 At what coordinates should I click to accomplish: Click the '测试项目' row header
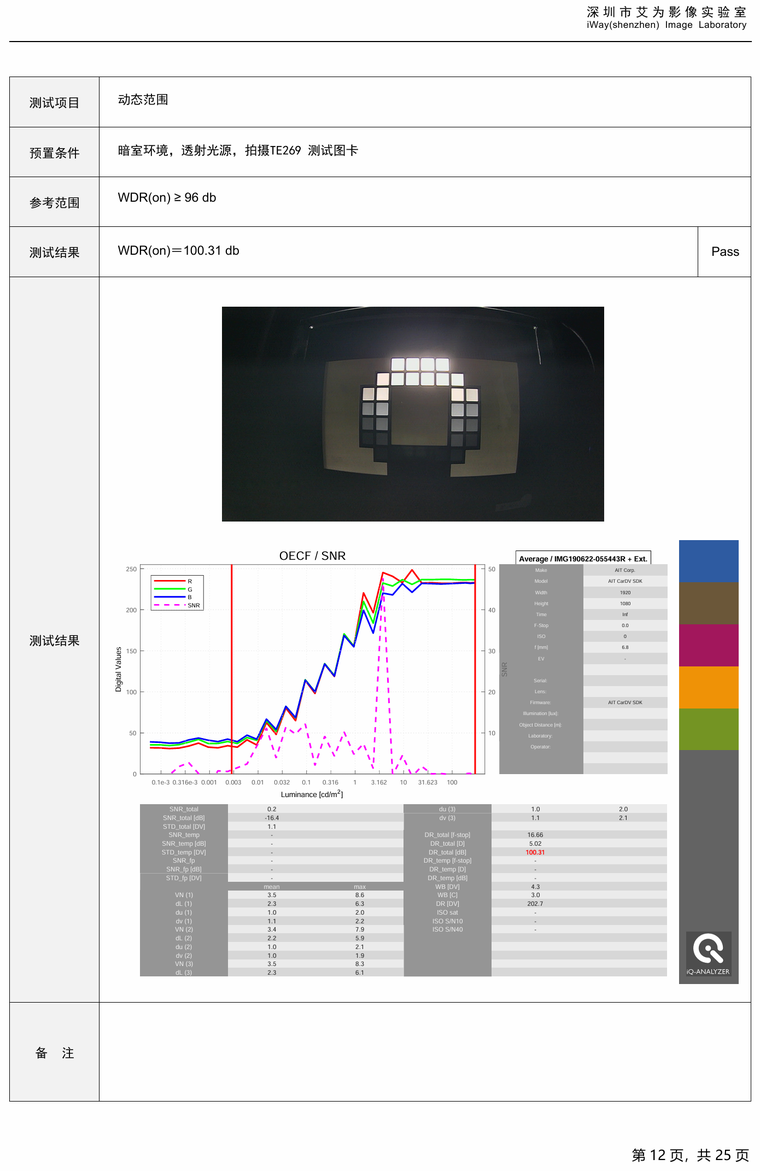tap(54, 102)
